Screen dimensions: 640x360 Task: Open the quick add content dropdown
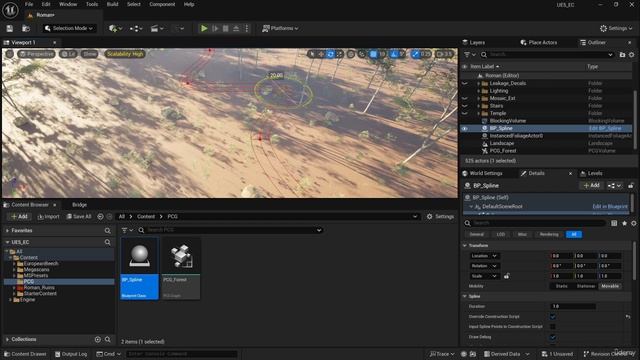pyautogui.click(x=115, y=29)
